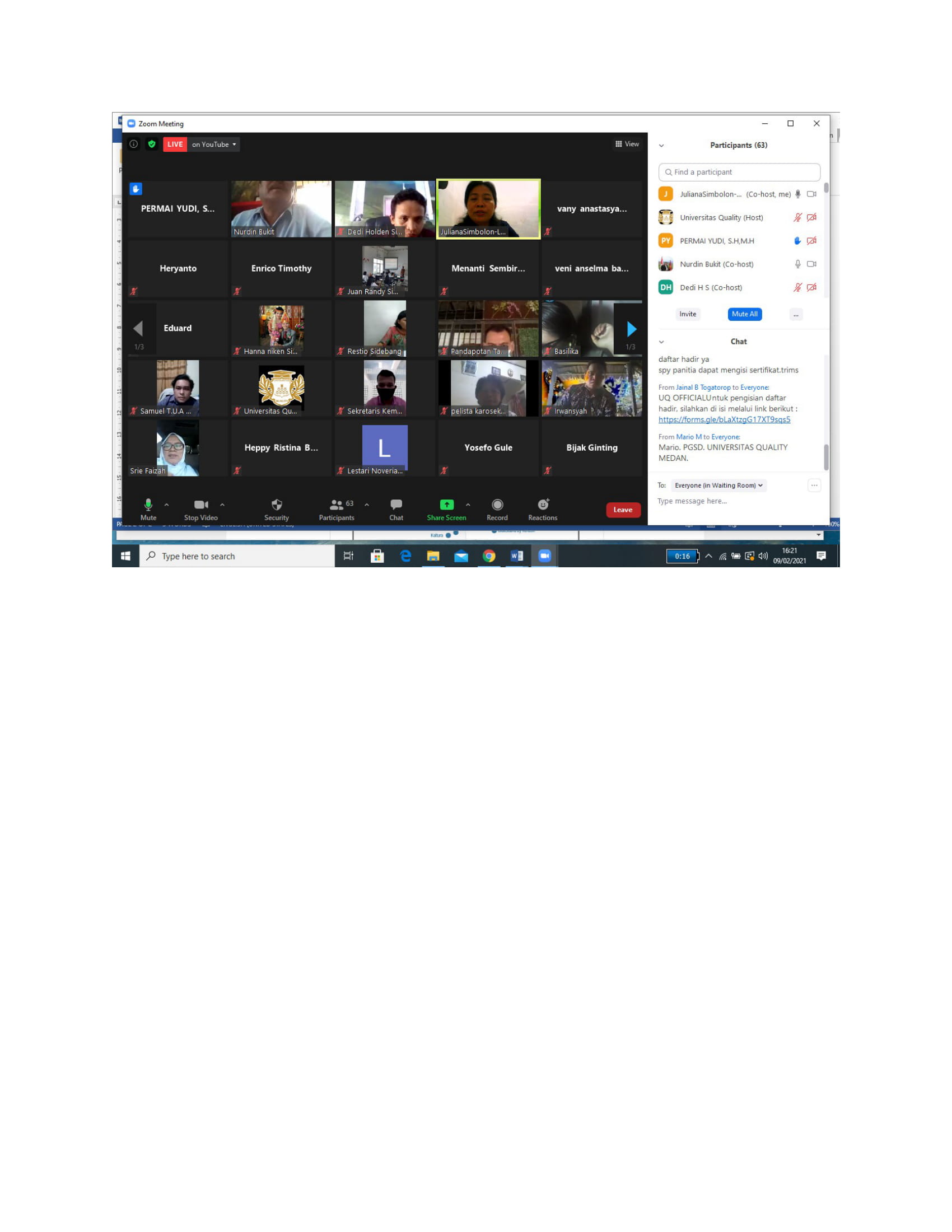
Task: Show hidden system tray icons chevron
Action: tap(708, 556)
